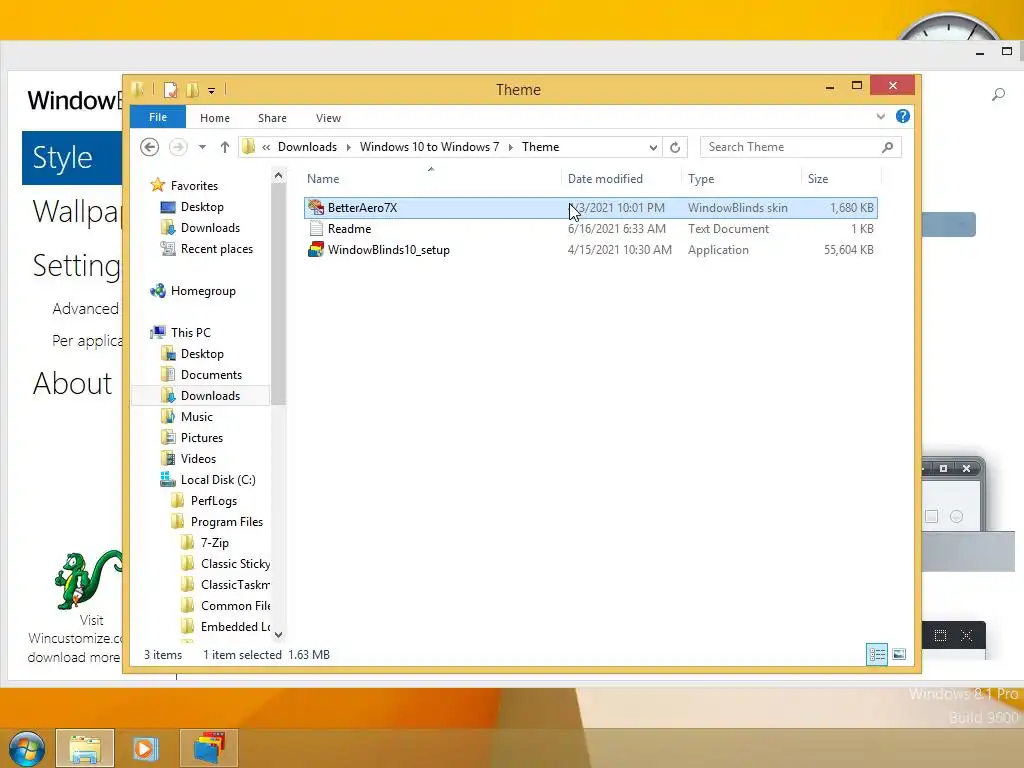
Task: Open Classic Sticky folder in tree
Action: tap(235, 564)
